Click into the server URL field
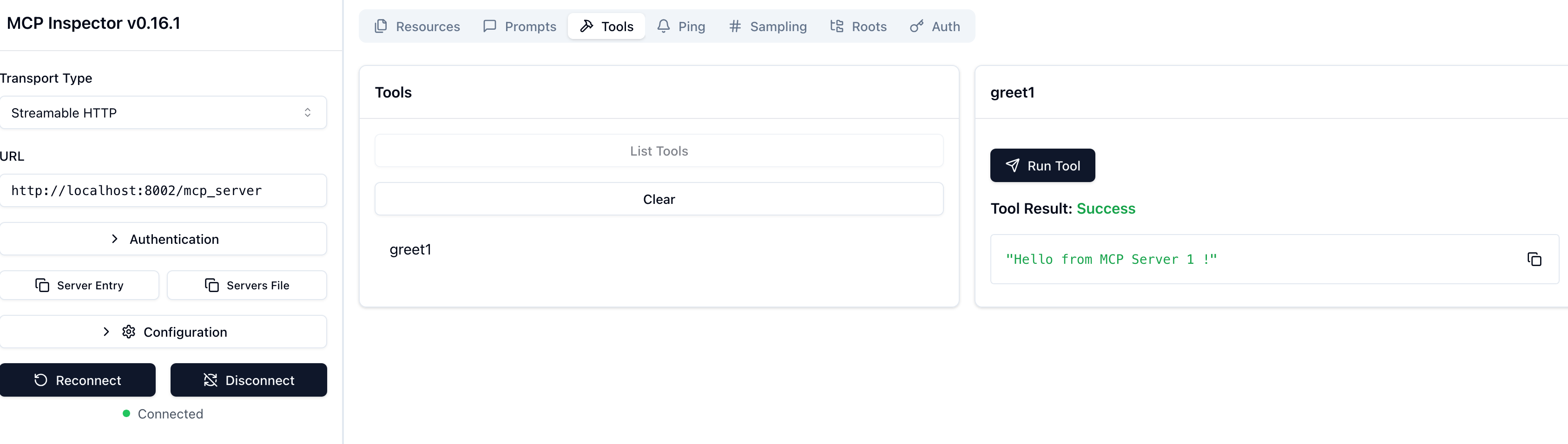The width and height of the screenshot is (1568, 444). click(x=163, y=190)
